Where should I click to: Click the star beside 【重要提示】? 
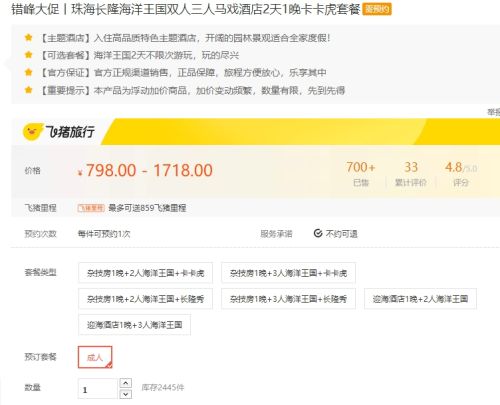[29, 90]
